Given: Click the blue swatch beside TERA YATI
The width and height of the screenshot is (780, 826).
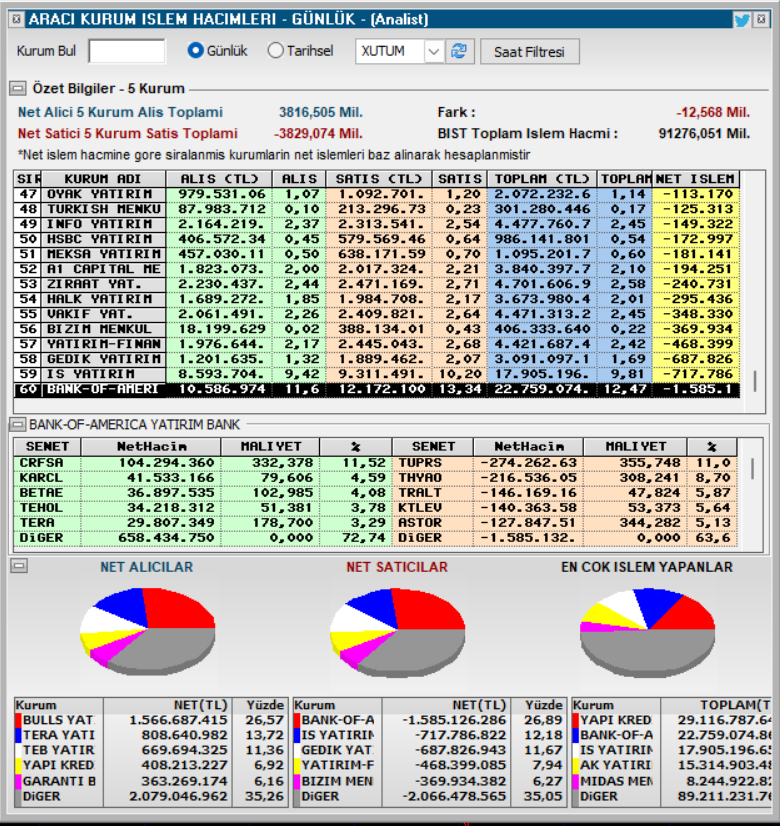Looking at the screenshot, I should [18, 735].
